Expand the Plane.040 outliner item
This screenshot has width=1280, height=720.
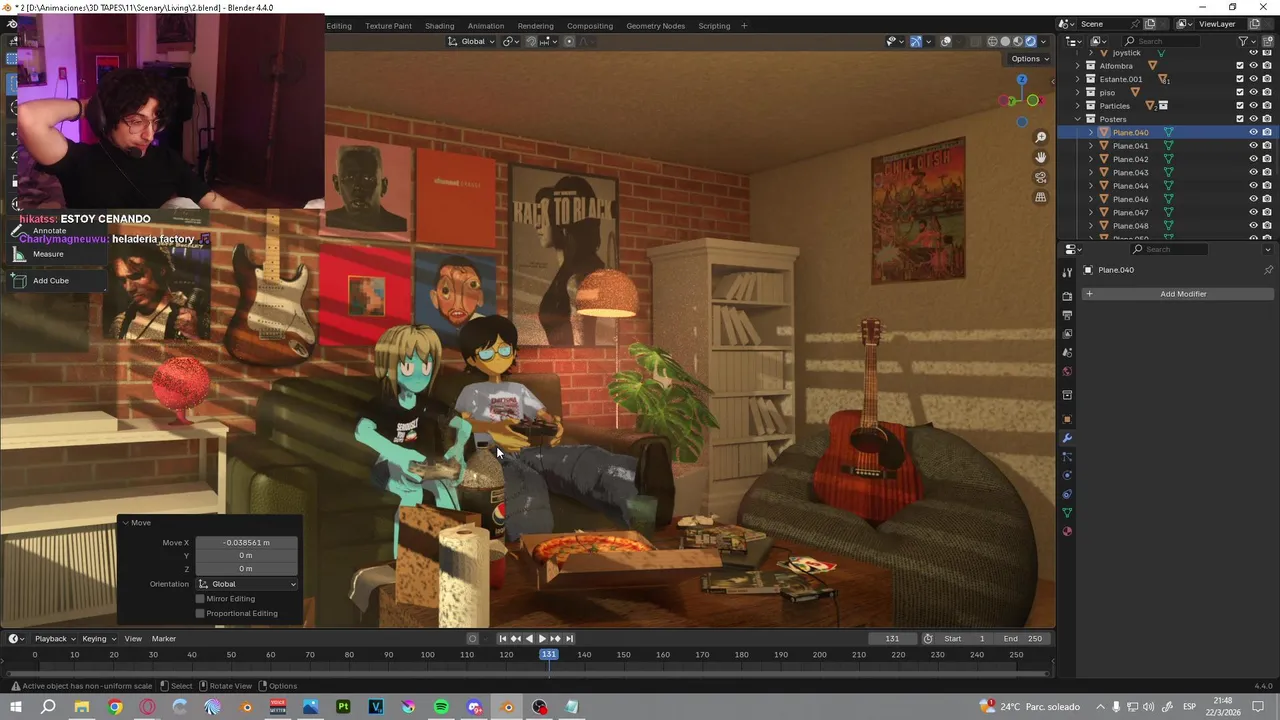[1091, 132]
